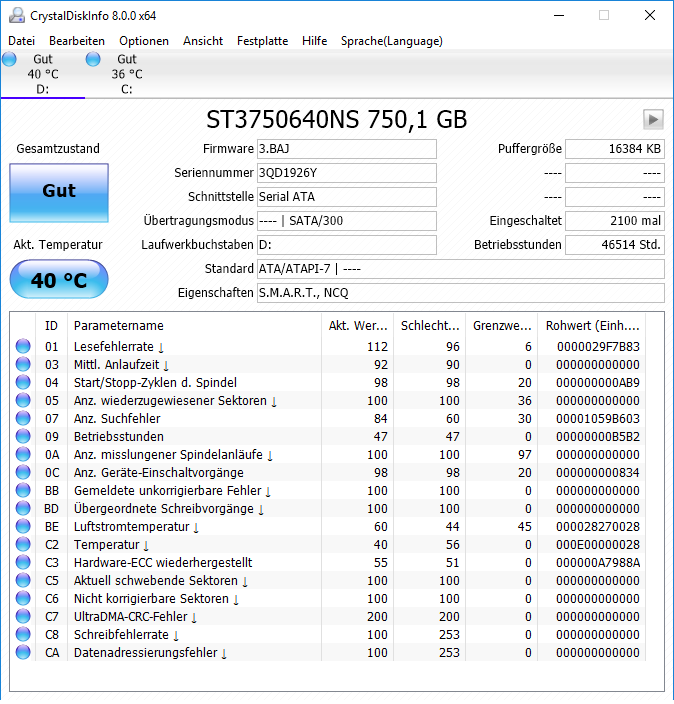The height and width of the screenshot is (704, 674).
Task: Click status orb of Gemeldete unkorrigierbare Fehler row
Action: 23,490
